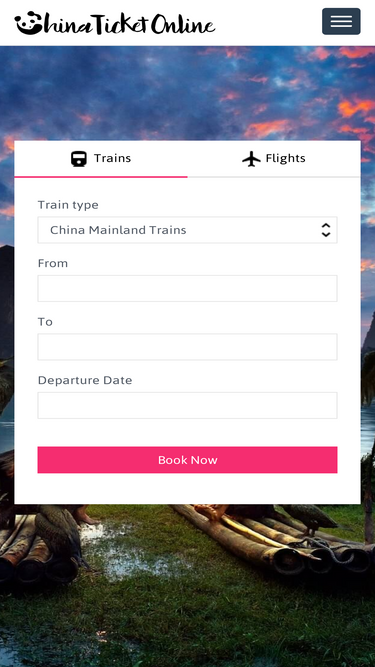Click the airplane icon in Flights tab
This screenshot has width=375, height=667.
pos(251,159)
